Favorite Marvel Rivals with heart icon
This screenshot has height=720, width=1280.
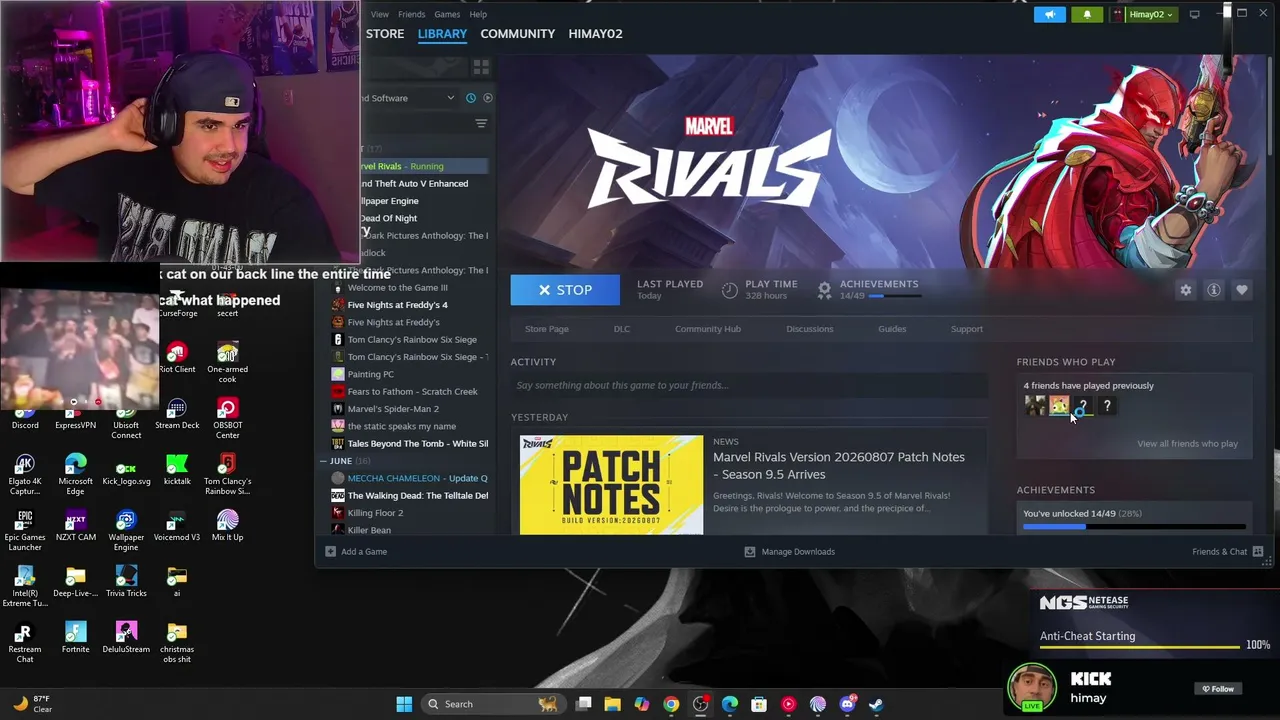point(1242,290)
